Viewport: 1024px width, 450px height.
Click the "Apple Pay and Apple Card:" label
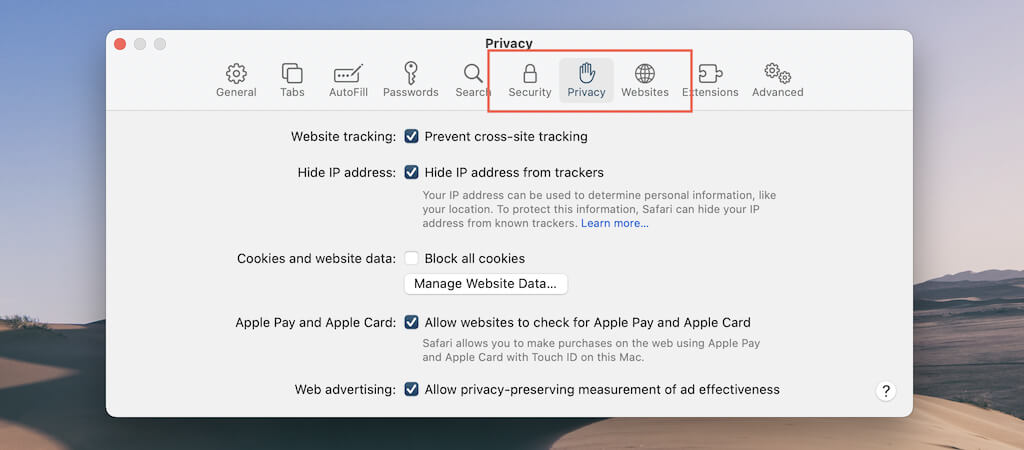point(316,322)
